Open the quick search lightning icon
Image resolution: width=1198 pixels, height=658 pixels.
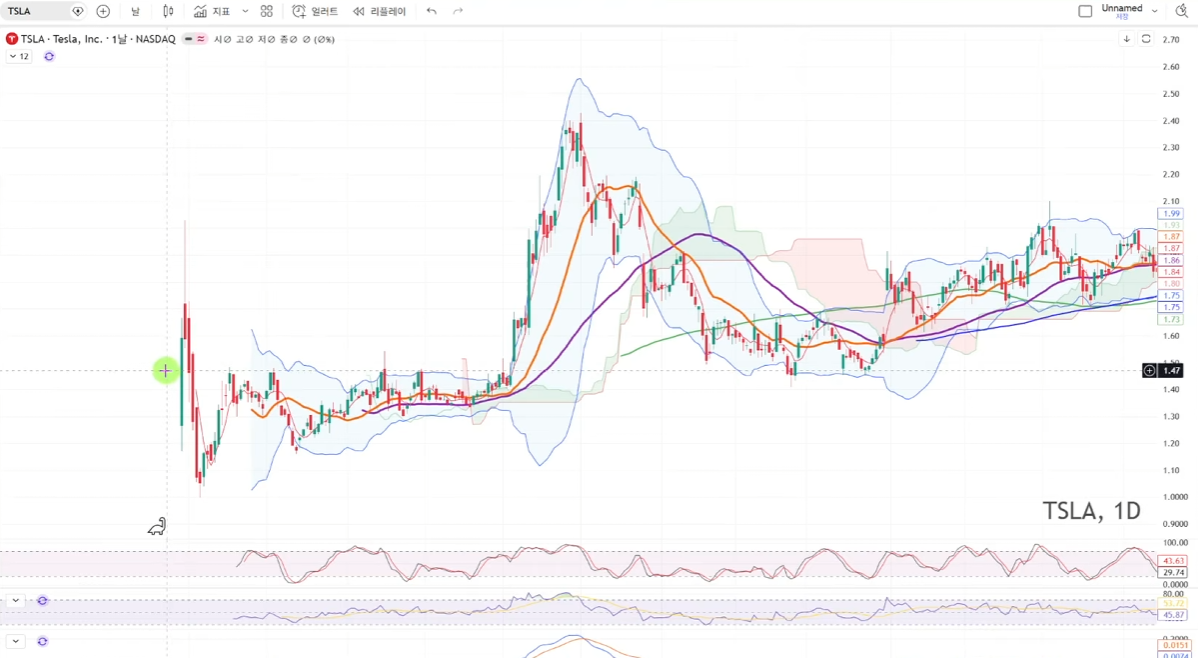tap(1182, 11)
